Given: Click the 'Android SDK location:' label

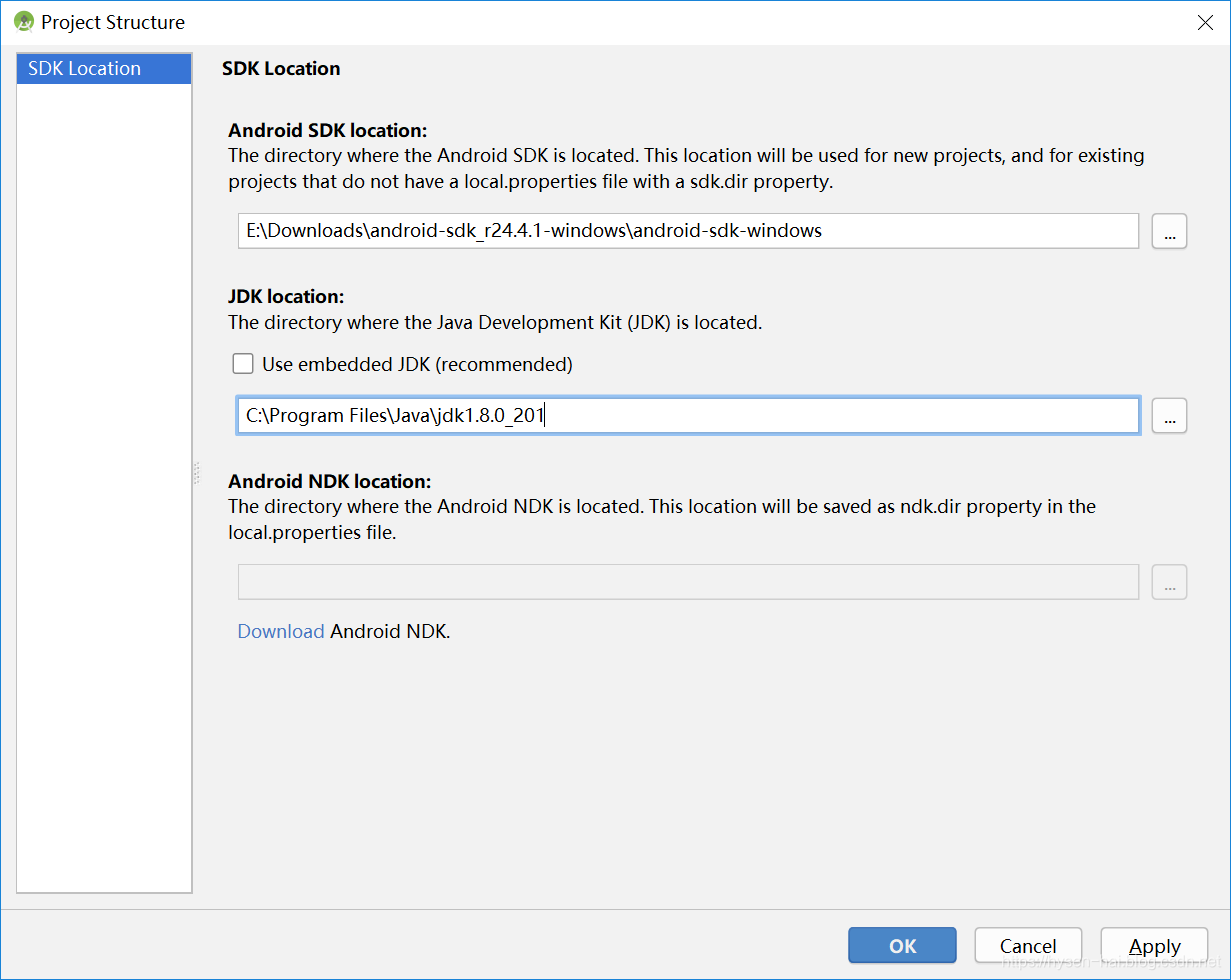Looking at the screenshot, I should click(328, 130).
